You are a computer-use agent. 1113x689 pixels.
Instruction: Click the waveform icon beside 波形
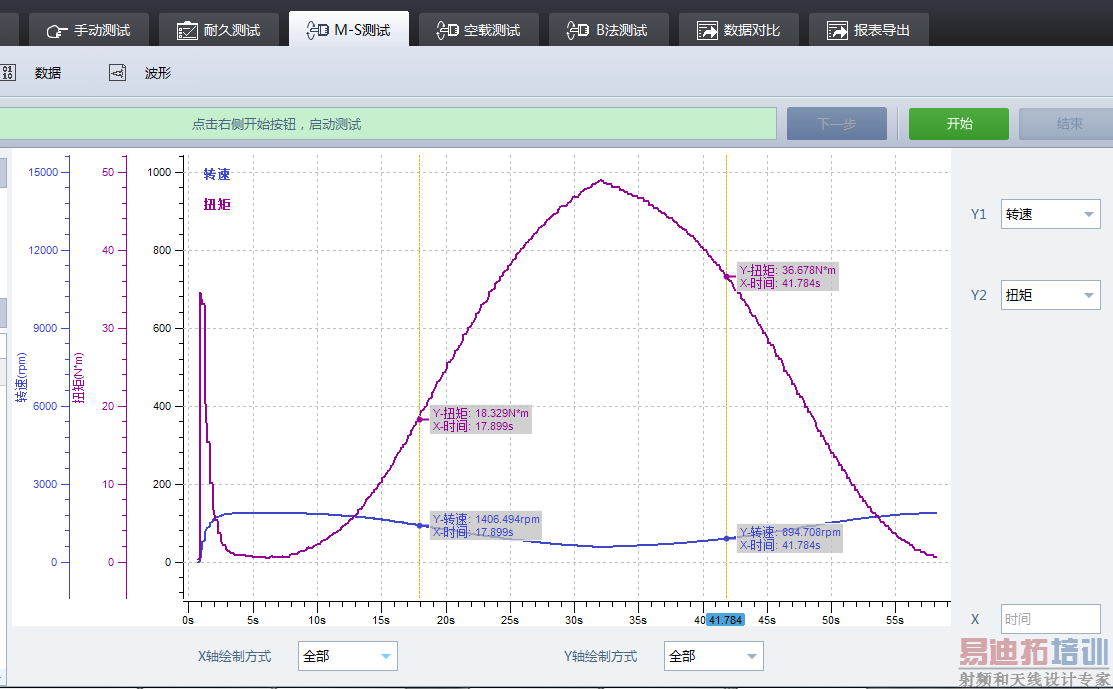tap(117, 72)
